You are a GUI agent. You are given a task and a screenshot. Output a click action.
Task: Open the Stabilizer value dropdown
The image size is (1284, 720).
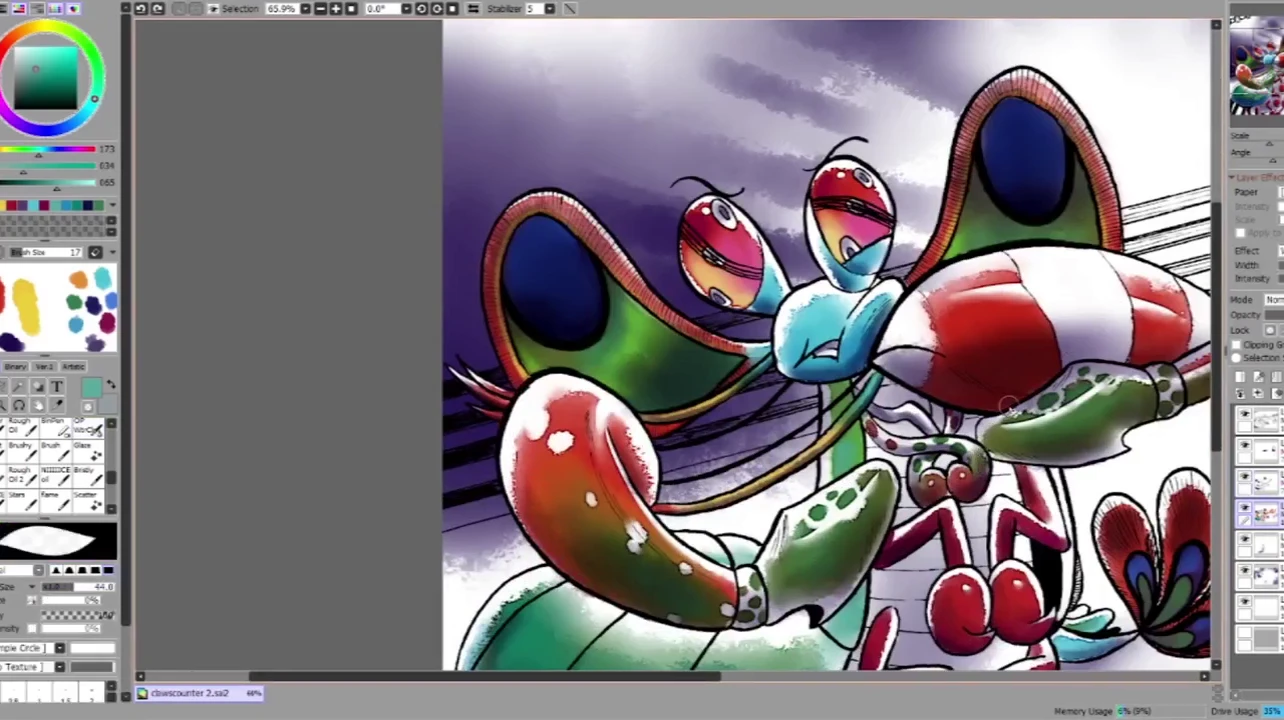pos(549,9)
